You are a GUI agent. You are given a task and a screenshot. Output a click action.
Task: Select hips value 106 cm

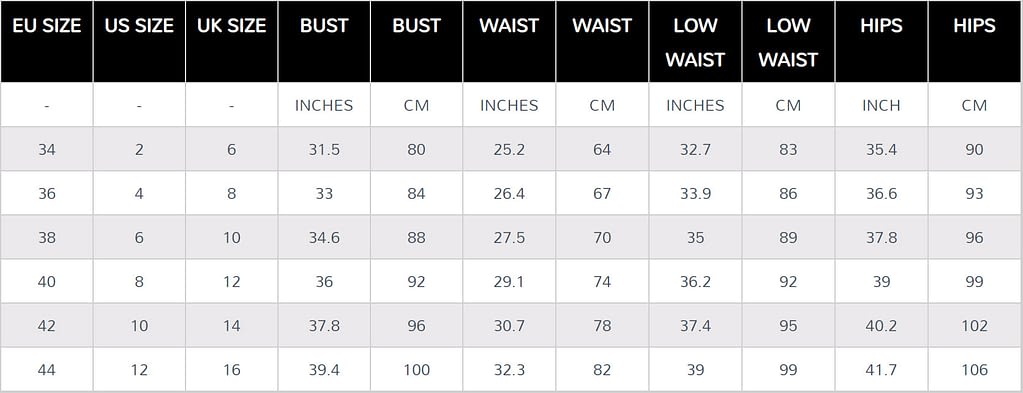975,370
